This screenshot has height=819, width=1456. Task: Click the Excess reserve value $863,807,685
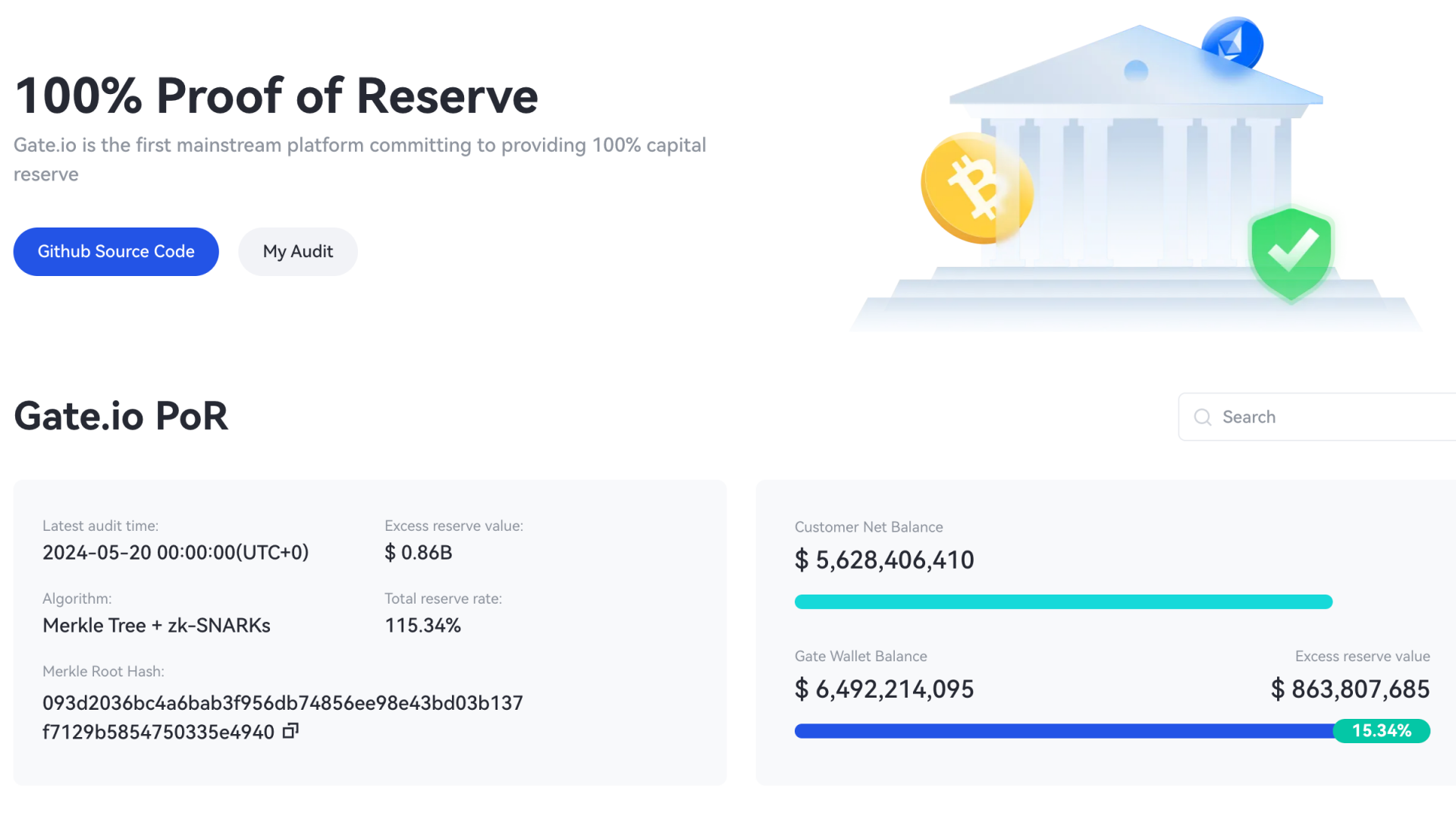pos(1349,689)
